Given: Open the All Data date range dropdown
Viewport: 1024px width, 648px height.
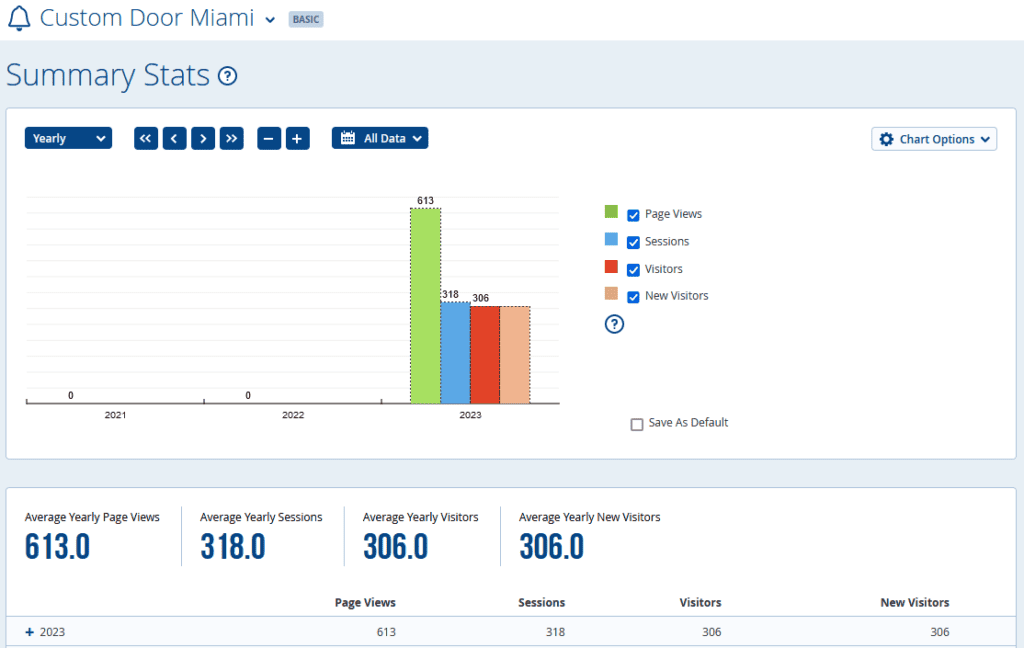Looking at the screenshot, I should tap(380, 139).
